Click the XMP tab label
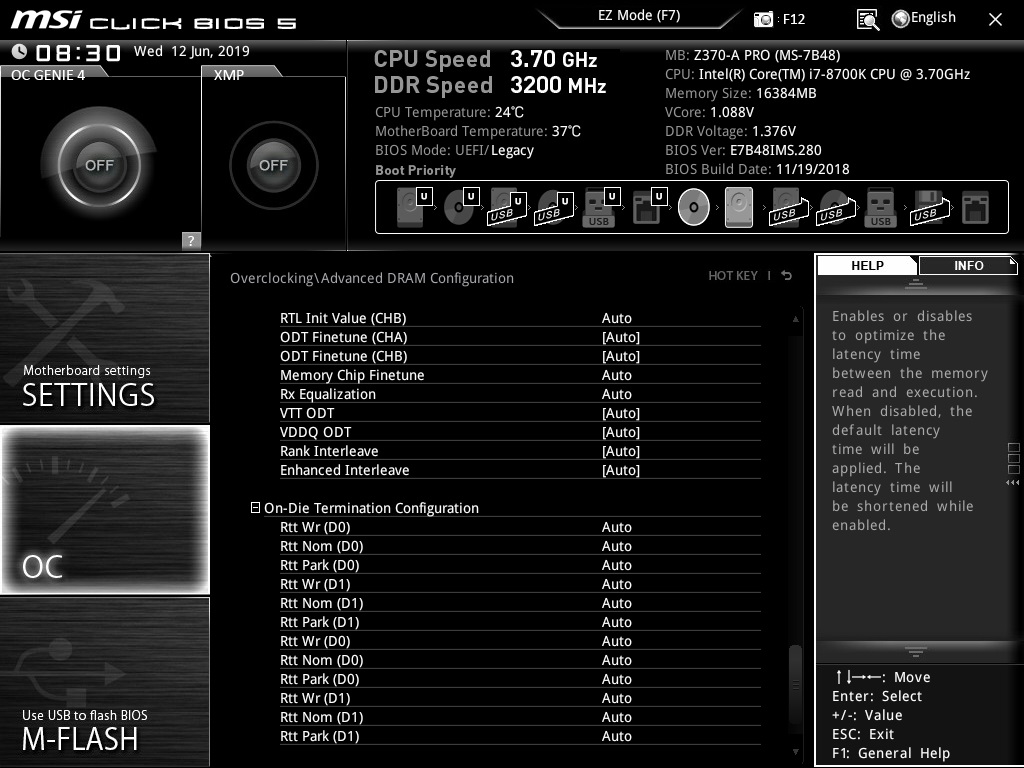This screenshot has height=768, width=1024. click(x=229, y=75)
